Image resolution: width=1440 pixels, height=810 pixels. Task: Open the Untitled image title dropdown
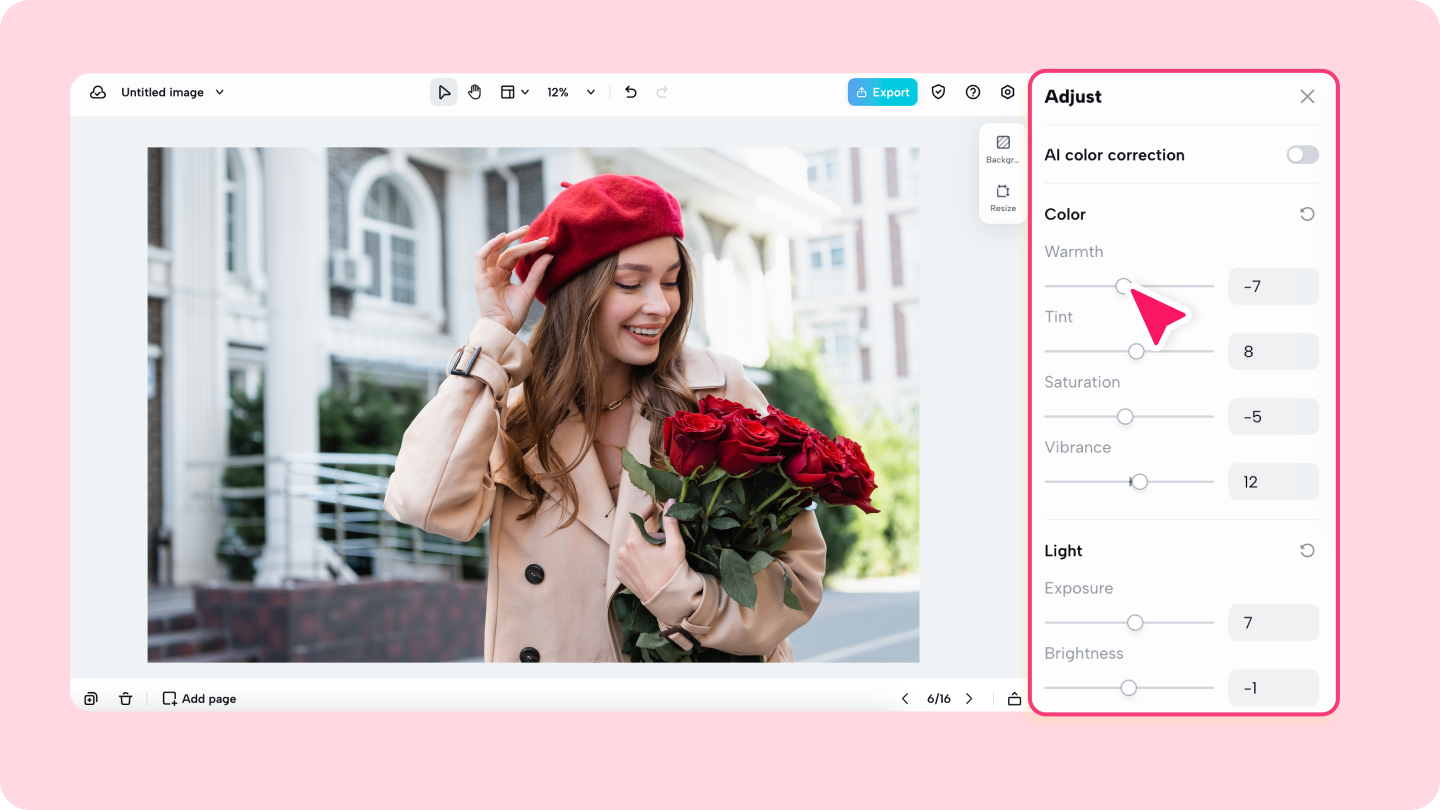[x=219, y=91]
